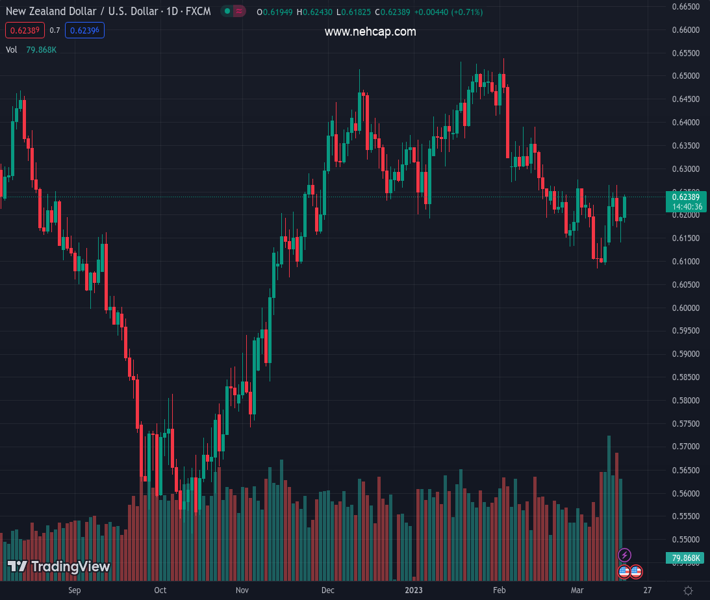Click the spread value 0.7 between the prices
Image resolution: width=710 pixels, height=600 pixels.
(x=55, y=31)
